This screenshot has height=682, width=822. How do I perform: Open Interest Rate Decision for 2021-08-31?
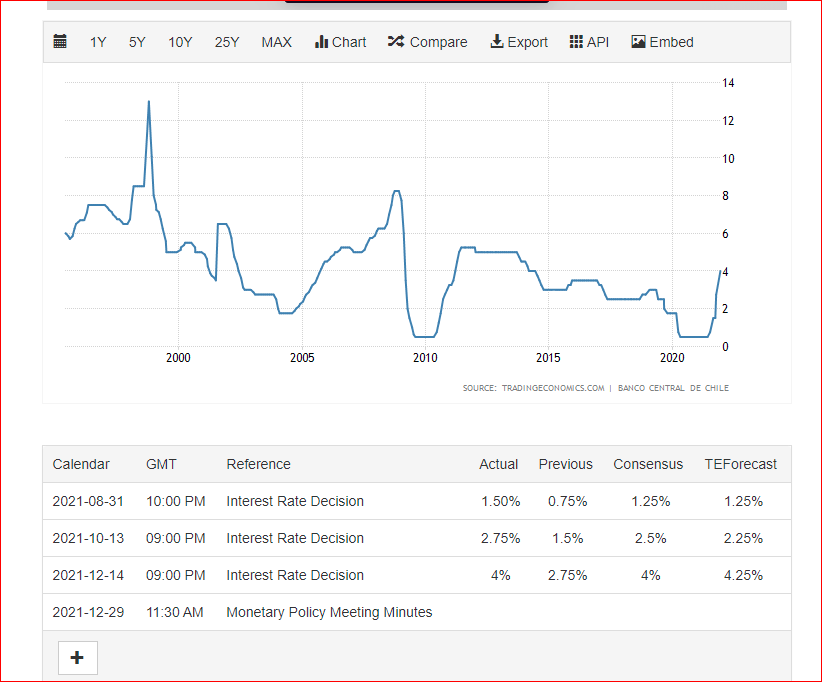click(x=295, y=501)
